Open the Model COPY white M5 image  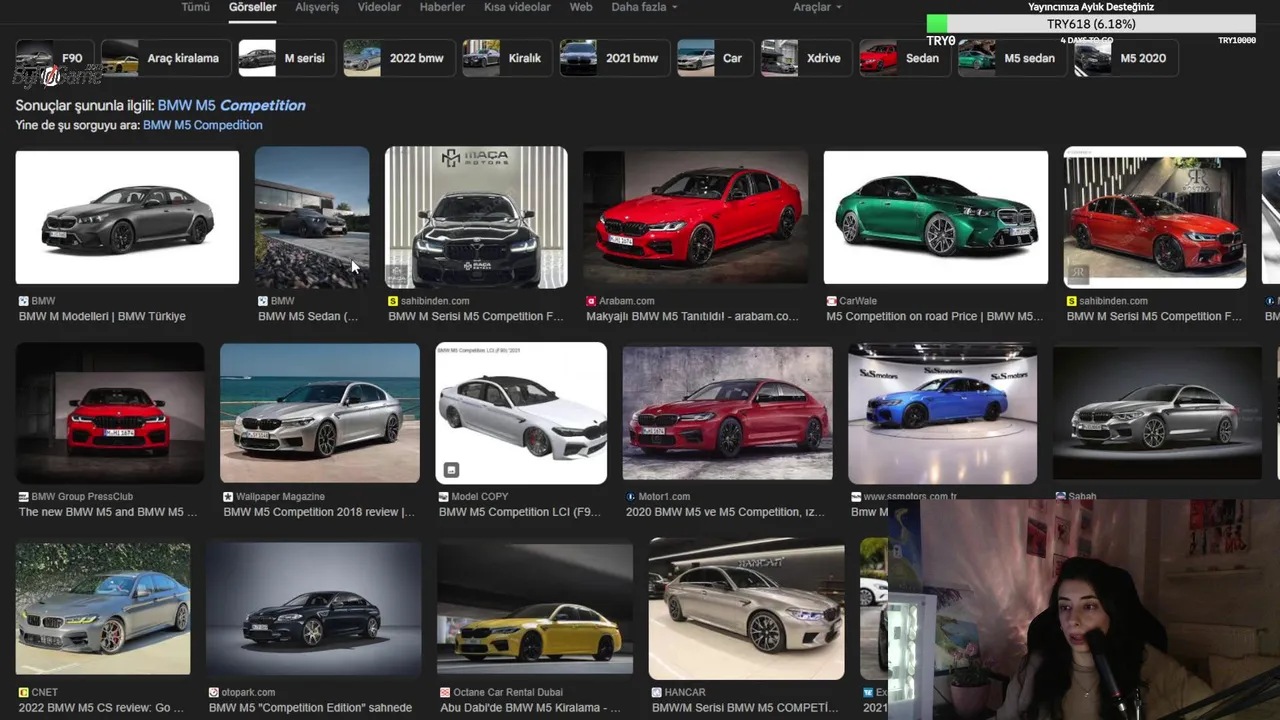click(521, 413)
